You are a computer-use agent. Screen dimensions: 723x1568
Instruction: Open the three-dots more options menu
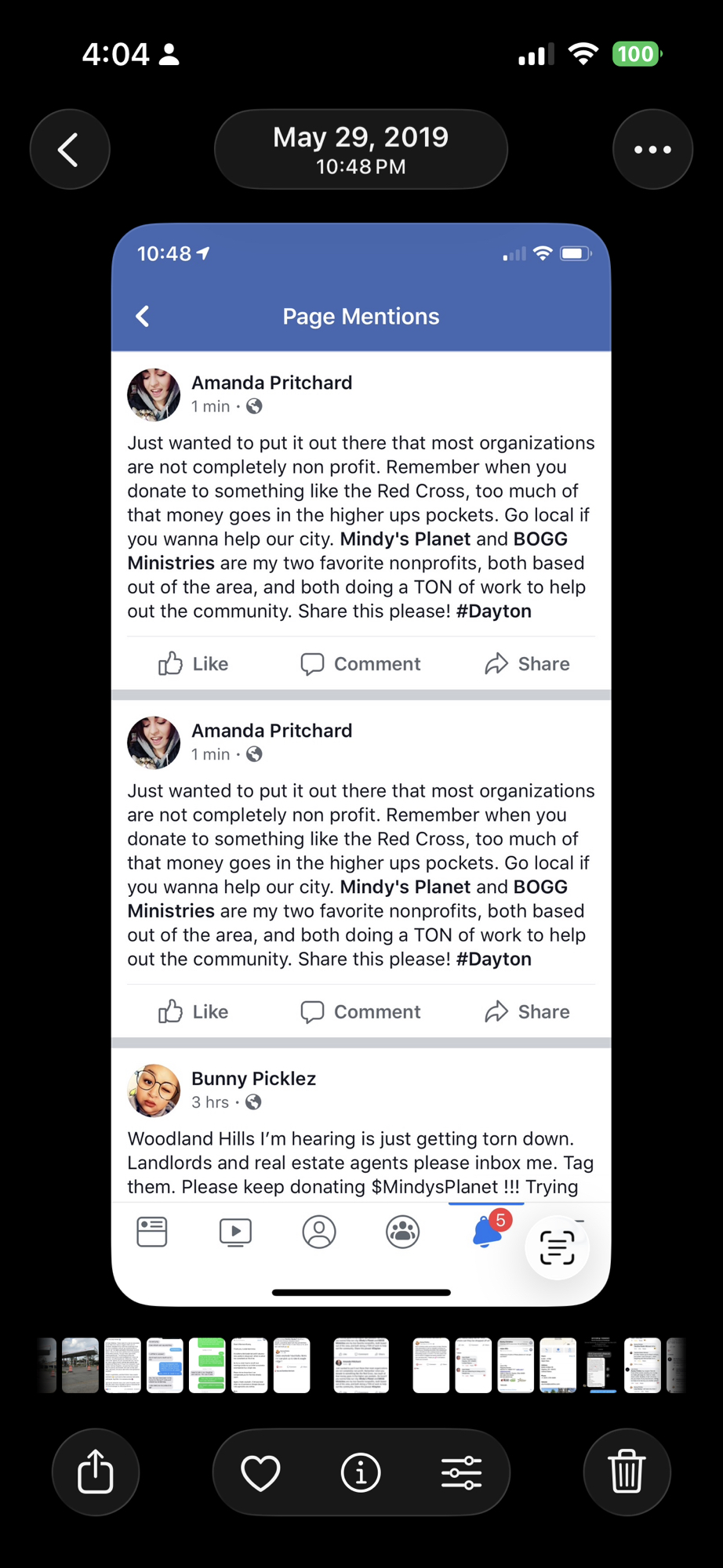pos(652,150)
